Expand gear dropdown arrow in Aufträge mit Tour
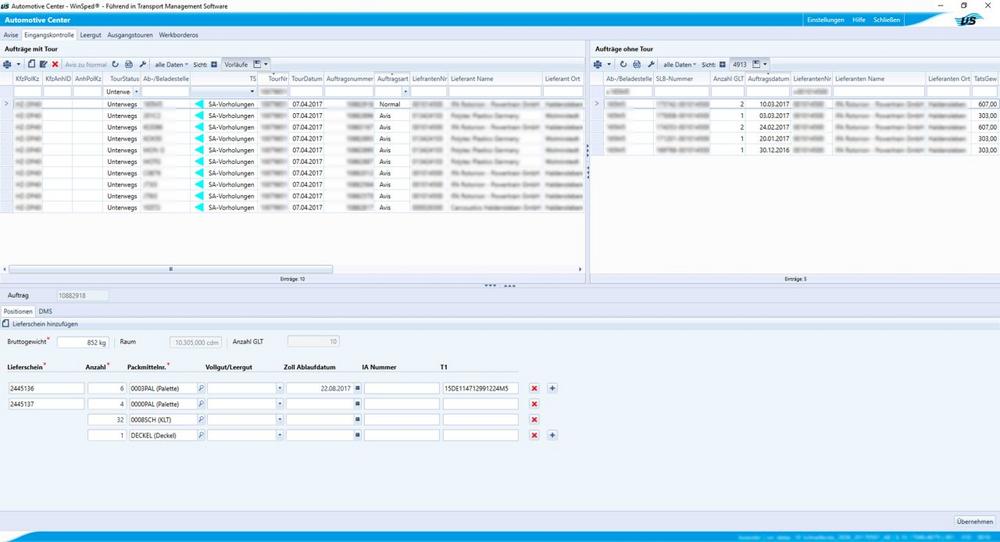Viewport: 1000px width, 542px height. pyautogui.click(x=18, y=64)
